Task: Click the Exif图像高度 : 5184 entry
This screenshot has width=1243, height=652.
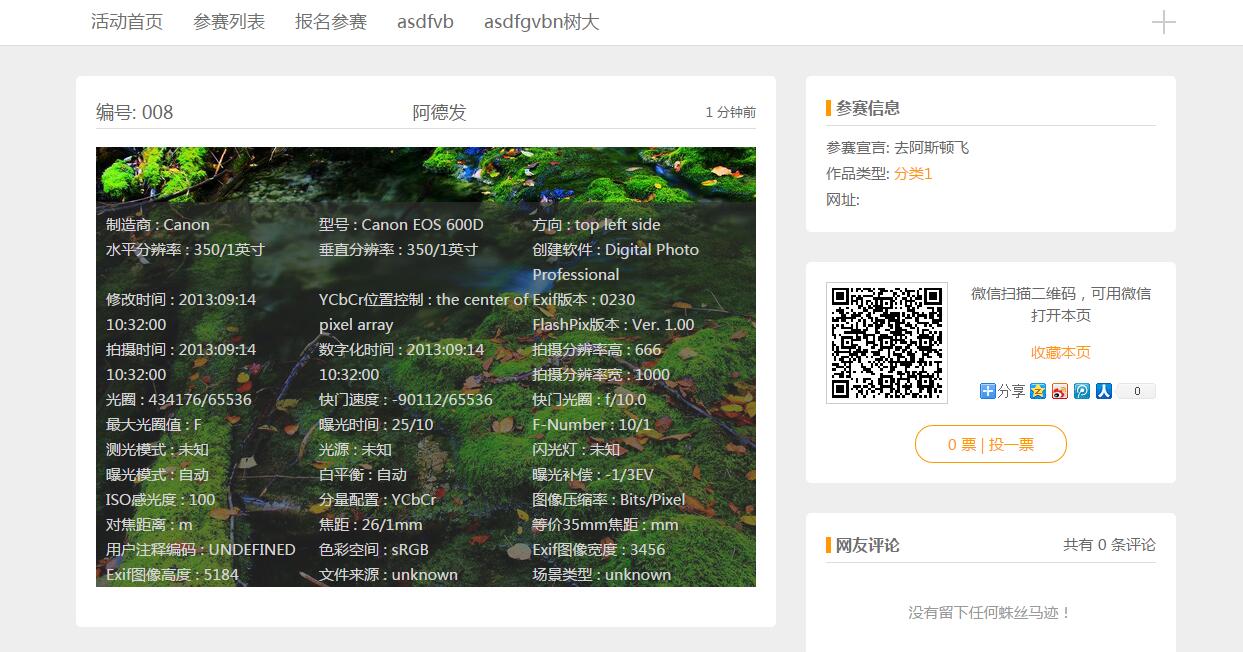Action: (172, 574)
